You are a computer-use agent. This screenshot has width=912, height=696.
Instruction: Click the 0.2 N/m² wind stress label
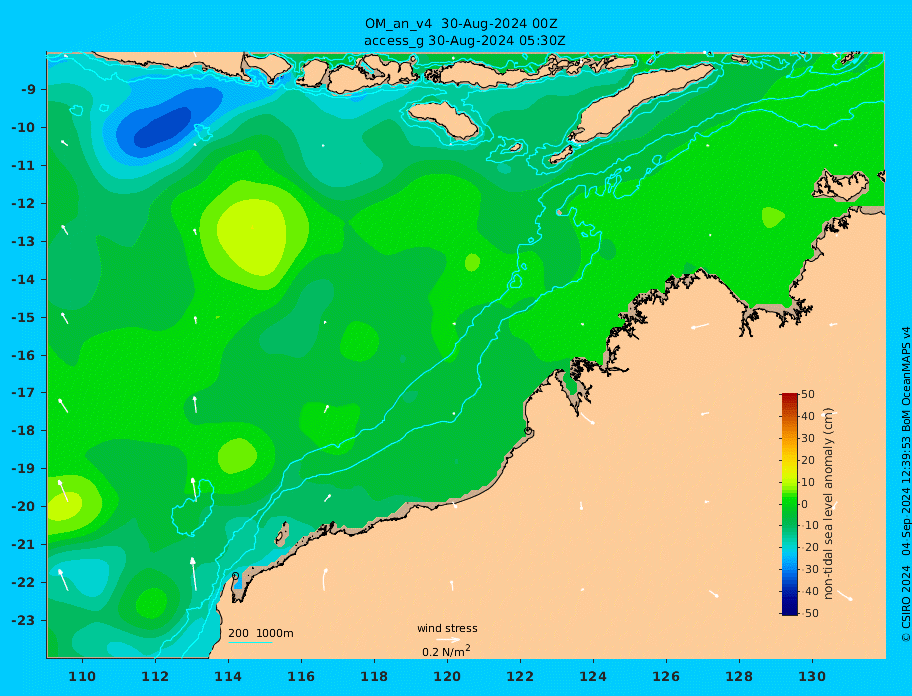pyautogui.click(x=446, y=651)
